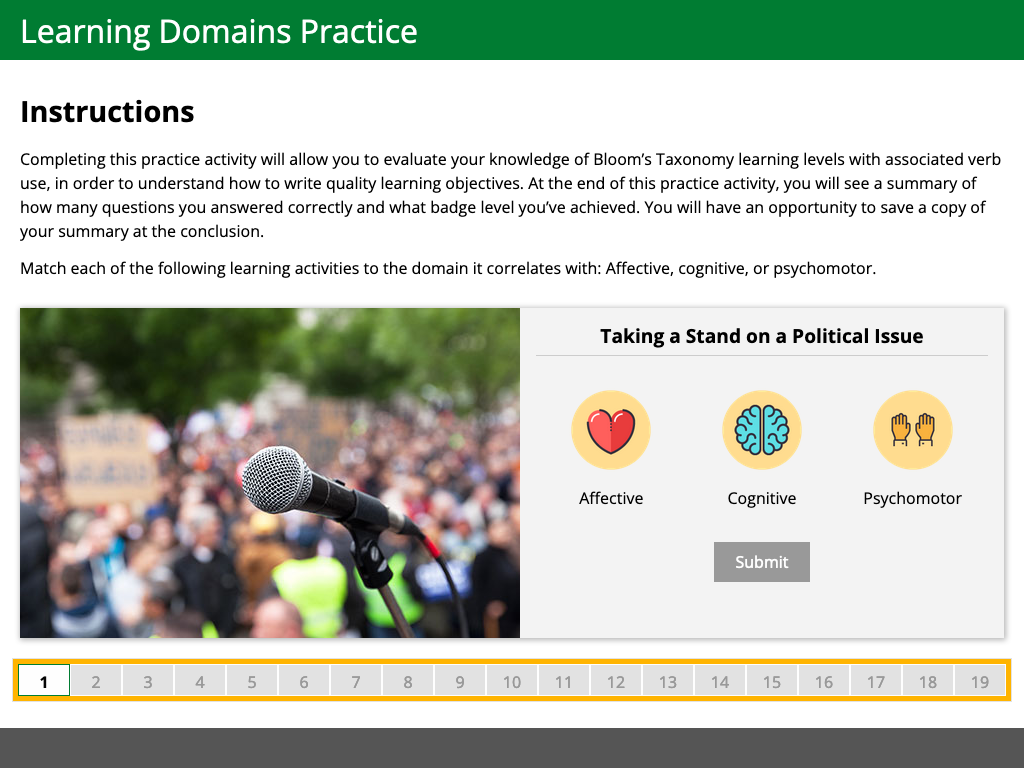Pick the Psychomotor hands icon
The image size is (1024, 768).
click(912, 430)
